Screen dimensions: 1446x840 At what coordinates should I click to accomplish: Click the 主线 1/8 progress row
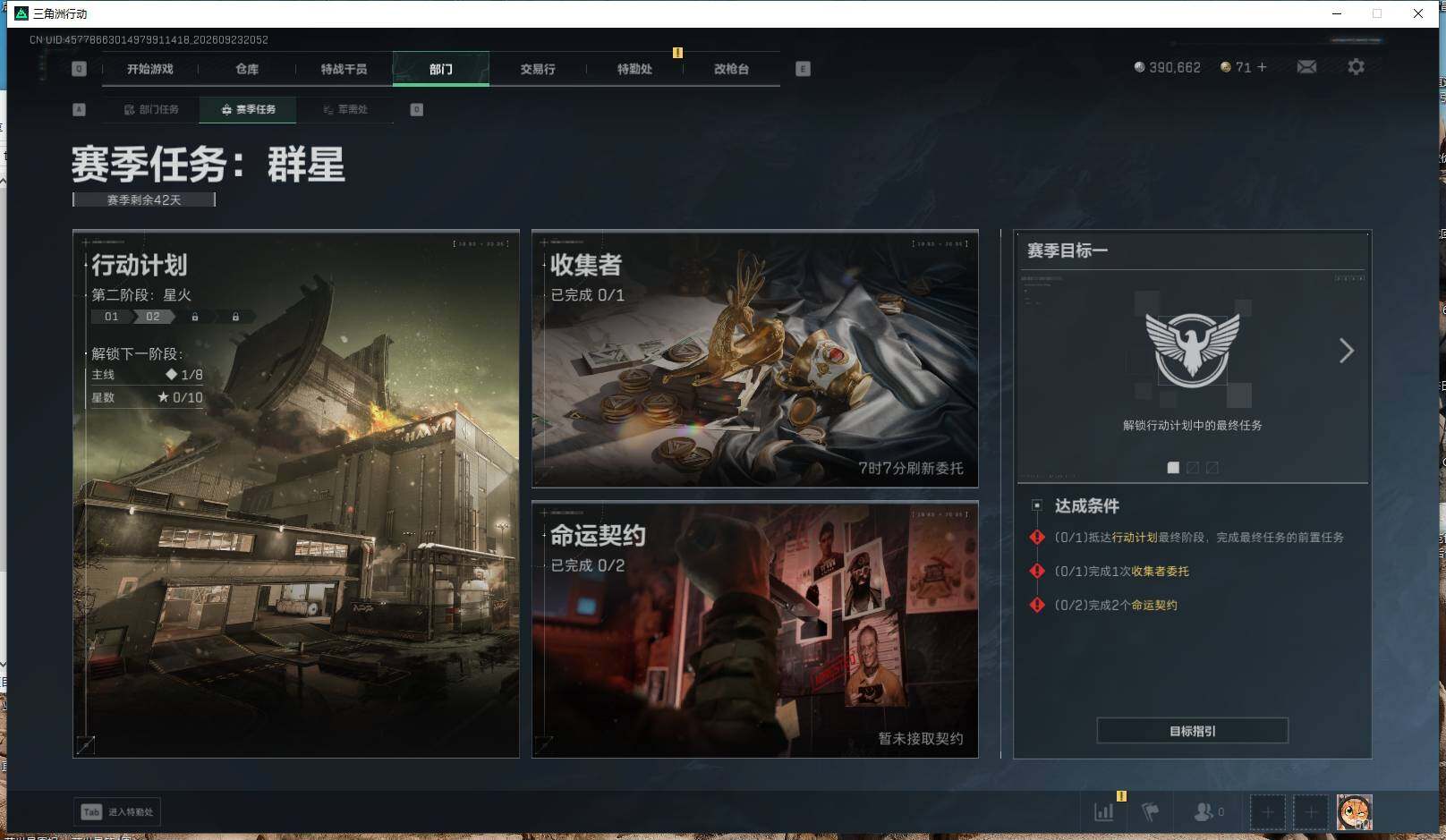pyautogui.click(x=147, y=375)
